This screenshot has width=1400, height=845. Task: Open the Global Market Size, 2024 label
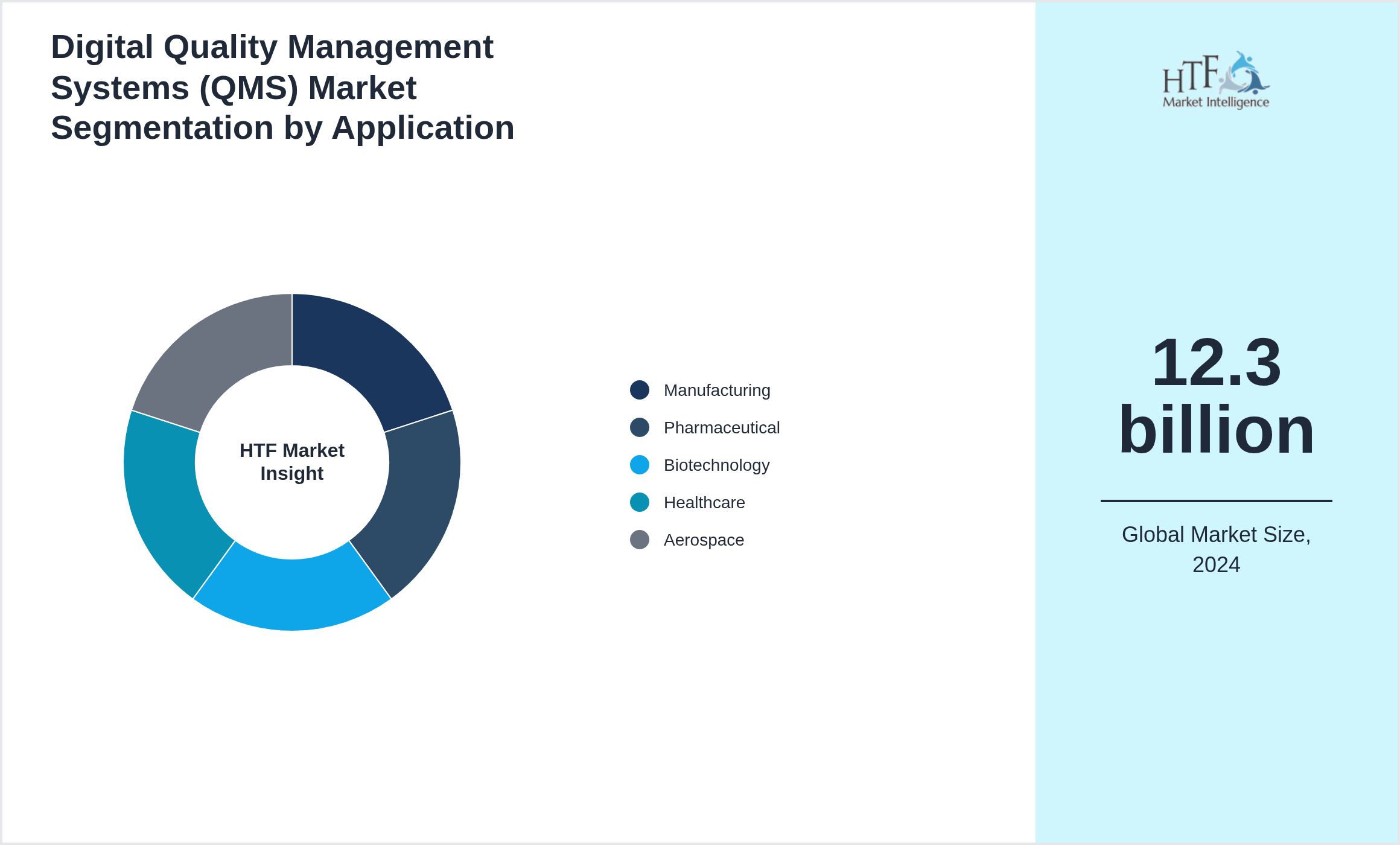(x=1217, y=549)
